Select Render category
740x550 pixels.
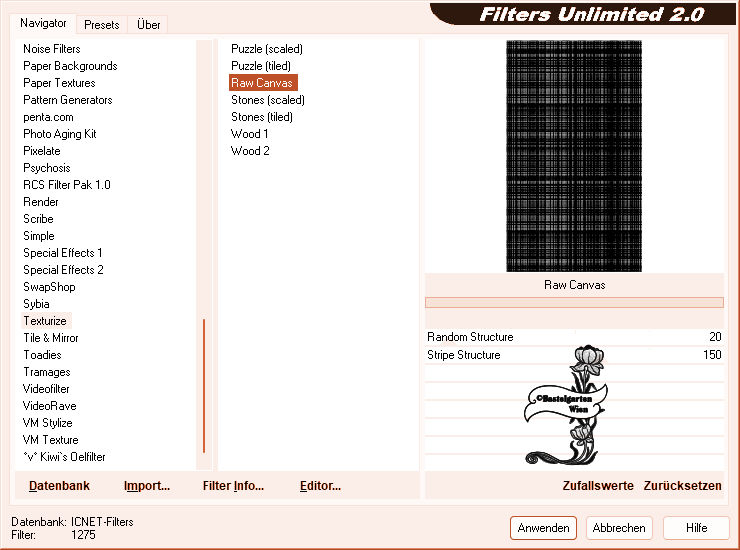coord(41,202)
